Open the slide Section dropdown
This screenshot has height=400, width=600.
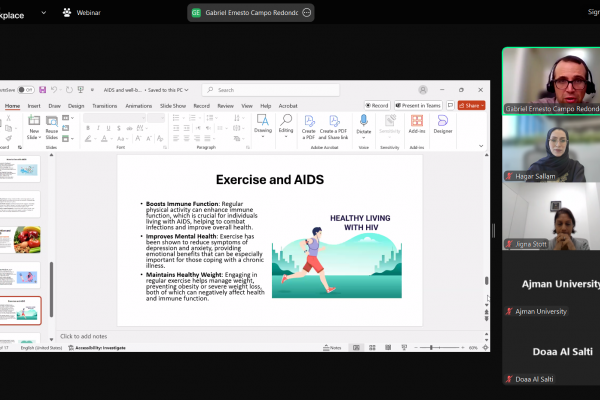pos(68,138)
